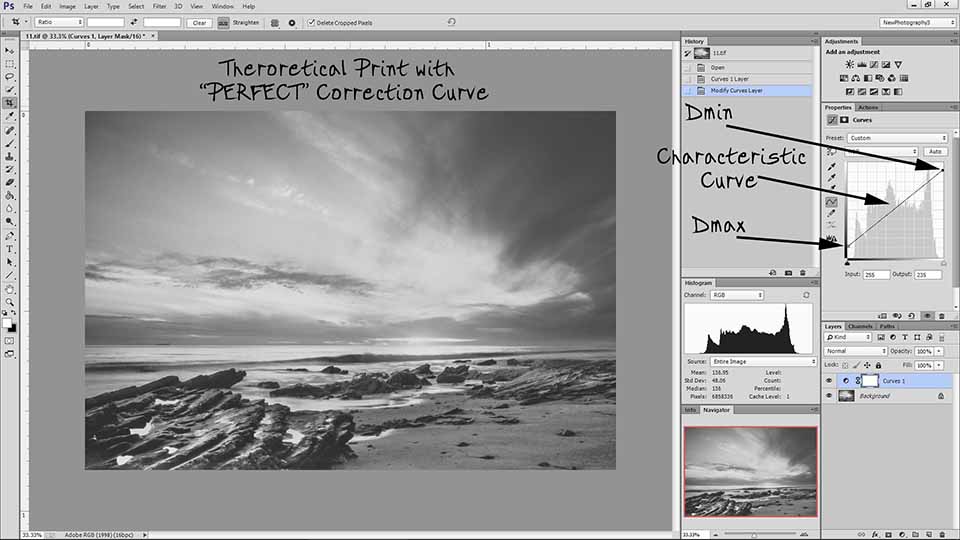Switch to the Channels tab
Screen dimensions: 960x540
click(859, 326)
